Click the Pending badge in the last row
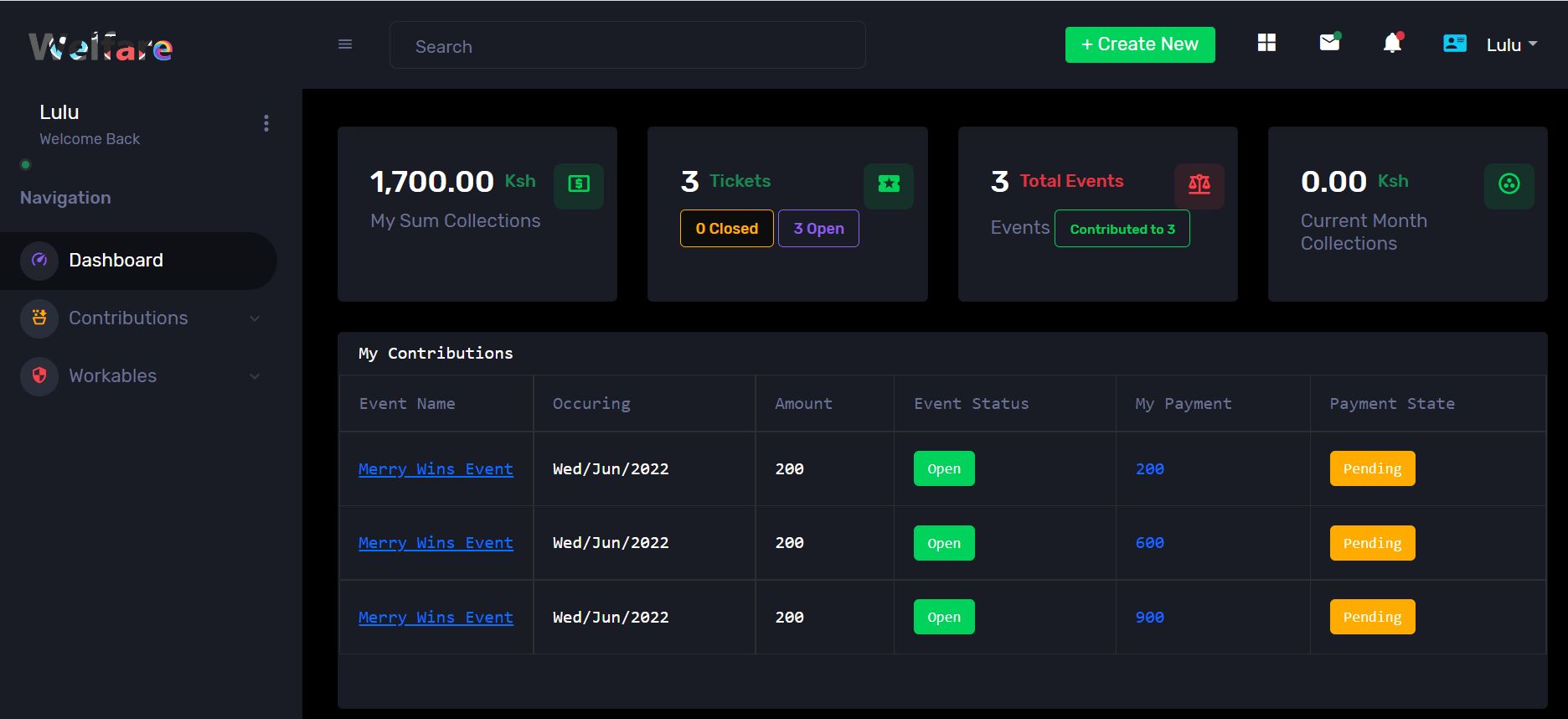The image size is (1568, 719). tap(1372, 618)
